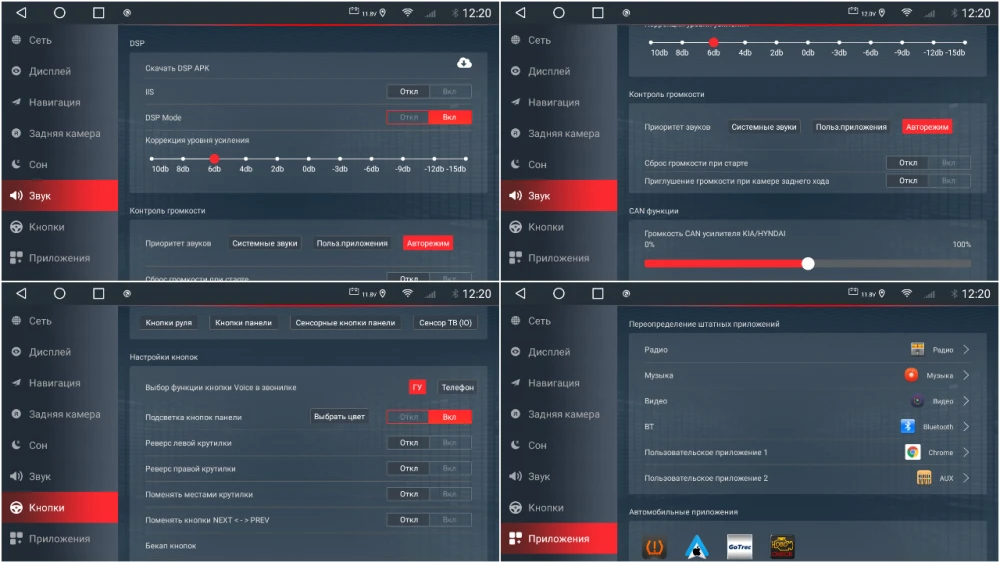This screenshot has width=1000, height=562.
Task: Click Громкость CAN усилителя slider handle
Action: click(x=808, y=263)
